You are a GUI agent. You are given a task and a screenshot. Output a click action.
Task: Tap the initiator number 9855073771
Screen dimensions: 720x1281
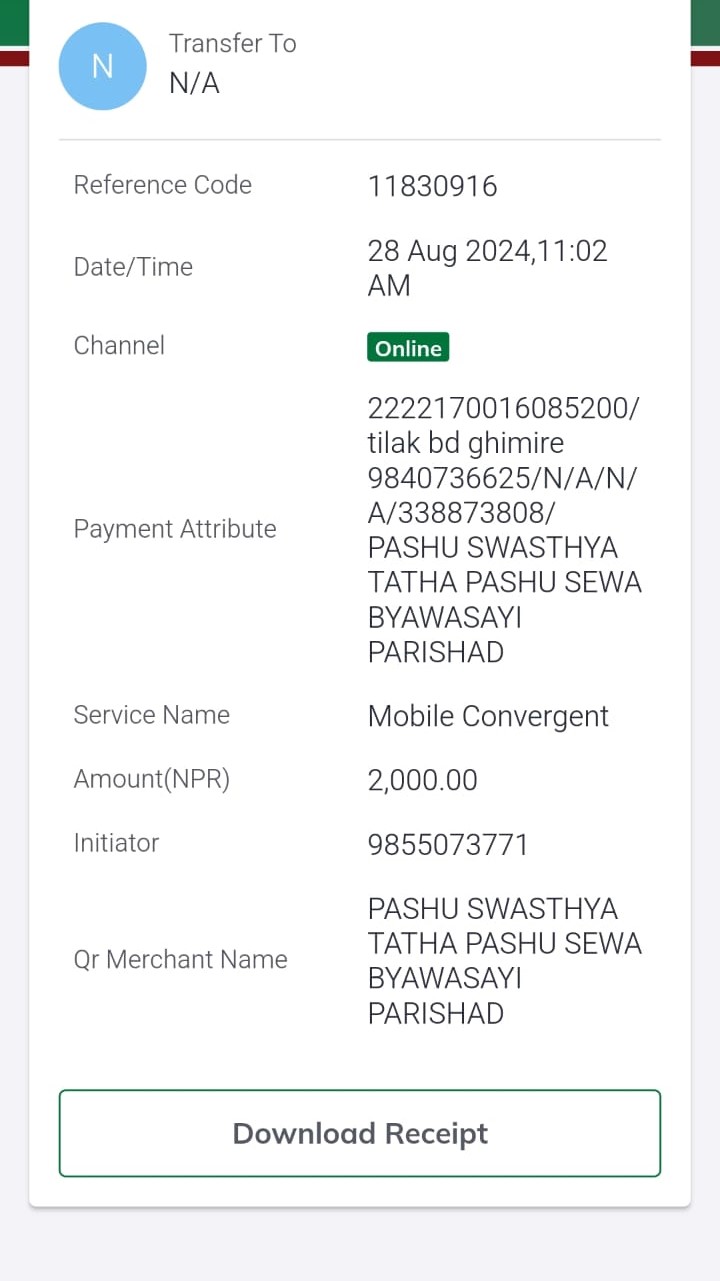448,845
